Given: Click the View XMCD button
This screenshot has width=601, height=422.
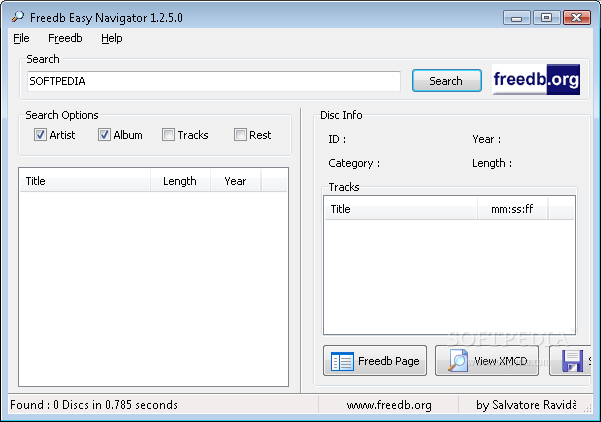Looking at the screenshot, I should (487, 361).
